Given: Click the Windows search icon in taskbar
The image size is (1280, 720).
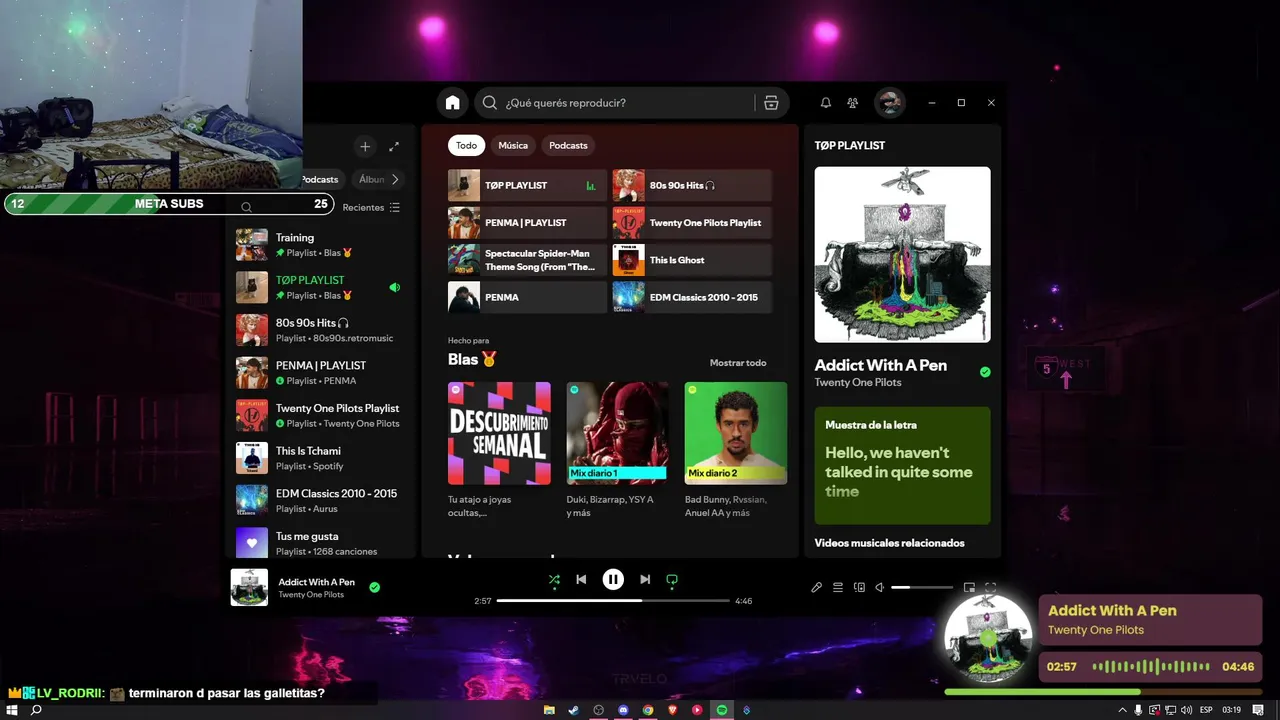Looking at the screenshot, I should click(36, 710).
